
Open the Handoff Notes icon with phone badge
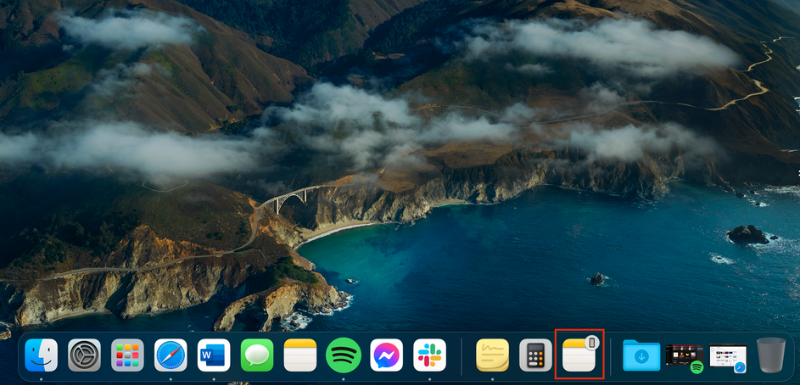tap(579, 354)
